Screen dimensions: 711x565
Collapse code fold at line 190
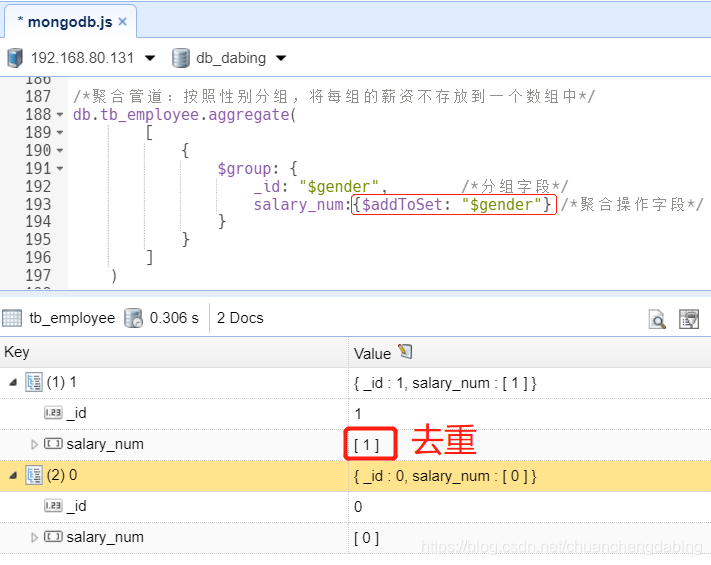(60, 151)
